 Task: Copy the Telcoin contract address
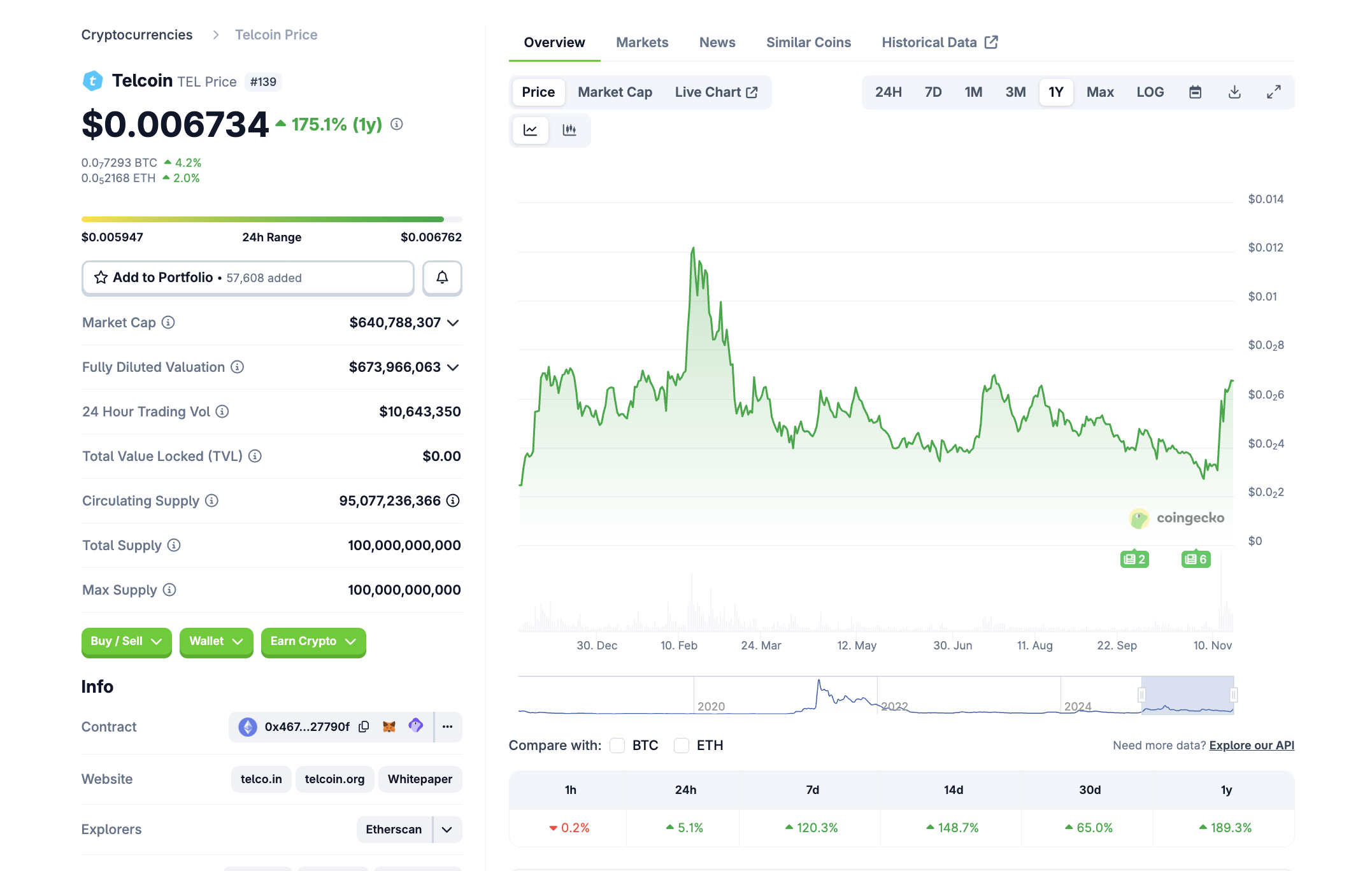coord(364,726)
